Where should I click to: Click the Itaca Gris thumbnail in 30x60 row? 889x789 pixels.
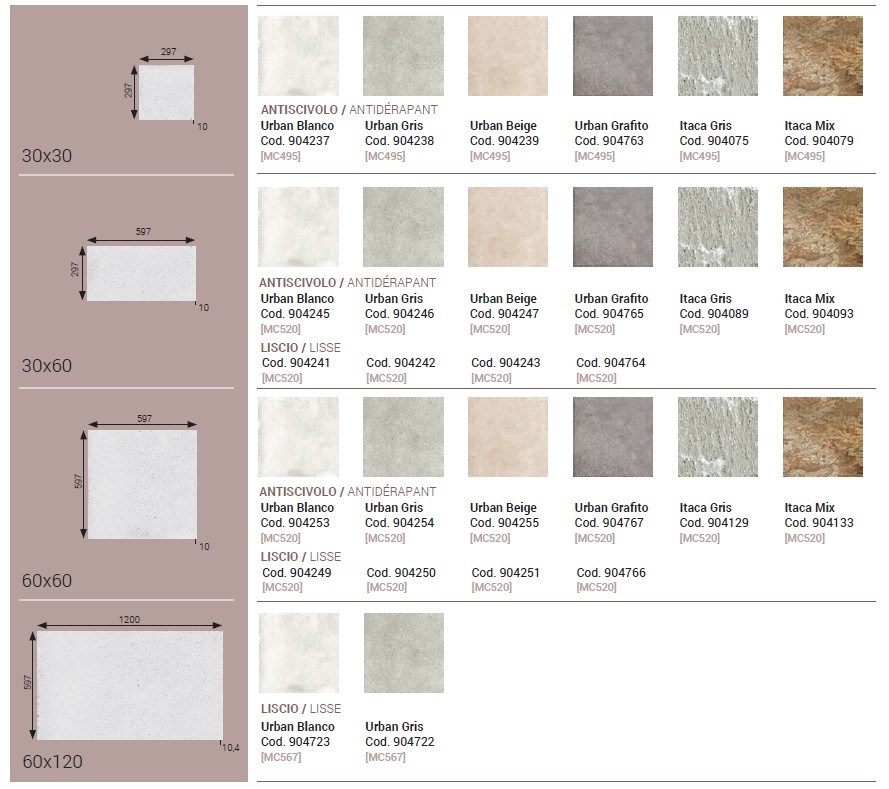pyautogui.click(x=718, y=227)
